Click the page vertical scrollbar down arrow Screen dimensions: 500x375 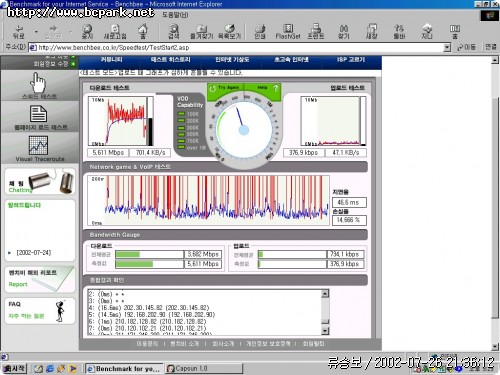point(495,347)
